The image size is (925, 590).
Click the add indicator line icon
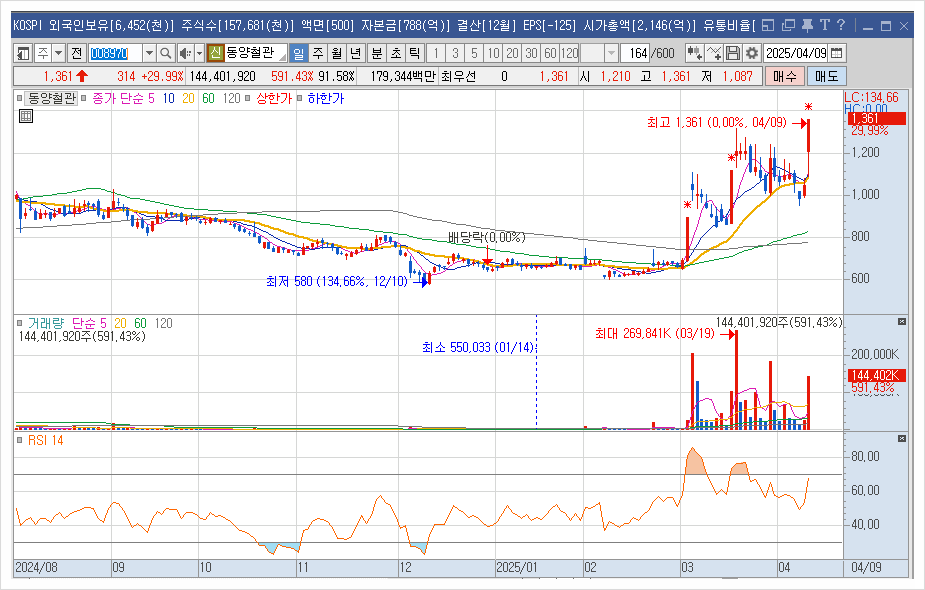pyautogui.click(x=714, y=54)
